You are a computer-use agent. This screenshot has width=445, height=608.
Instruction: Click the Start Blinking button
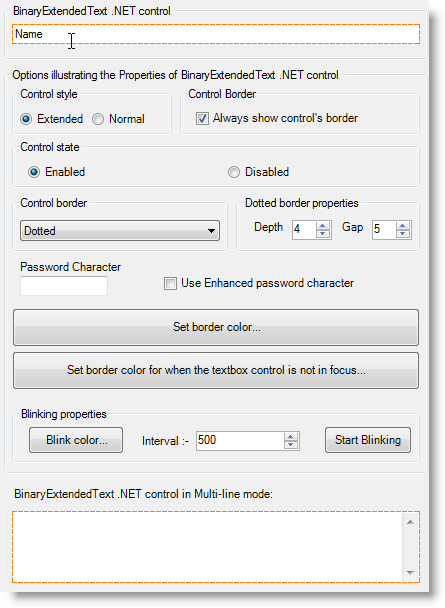(x=368, y=440)
